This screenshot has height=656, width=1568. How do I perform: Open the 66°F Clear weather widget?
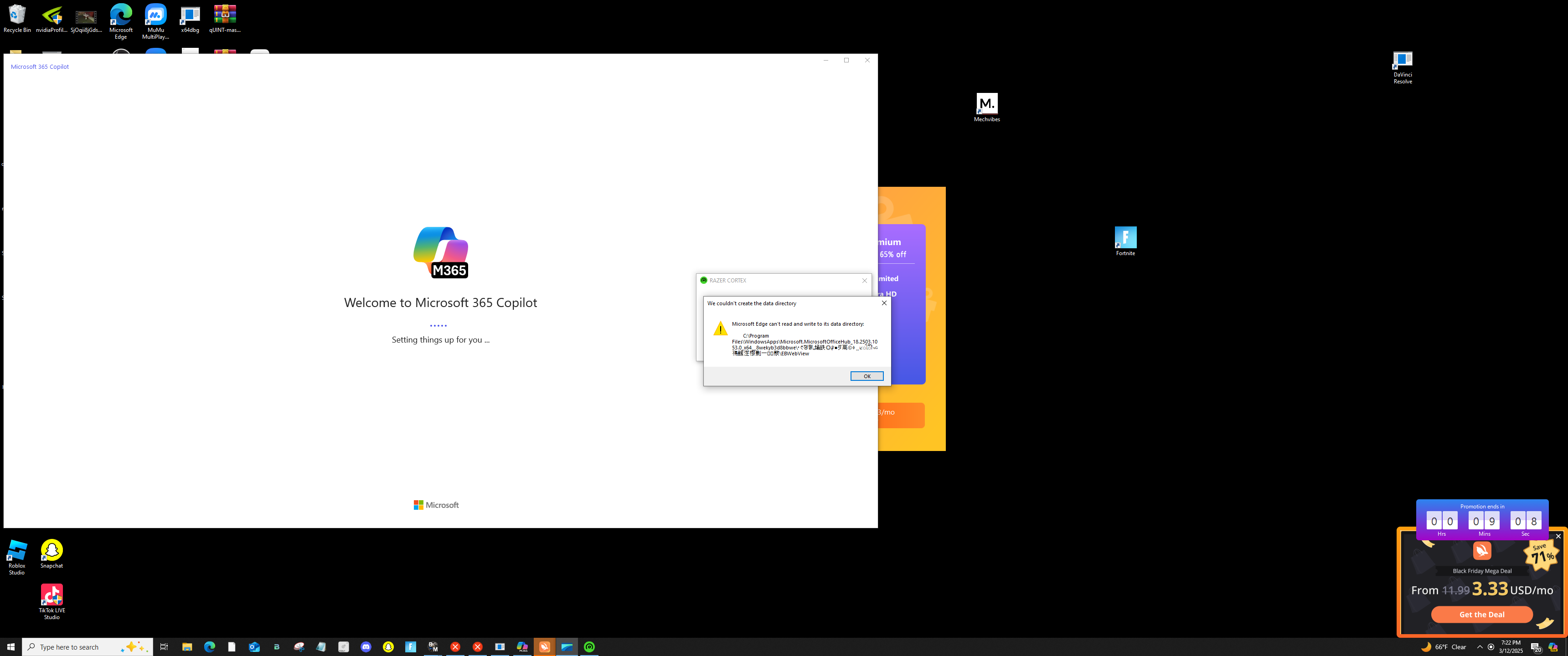click(1444, 647)
